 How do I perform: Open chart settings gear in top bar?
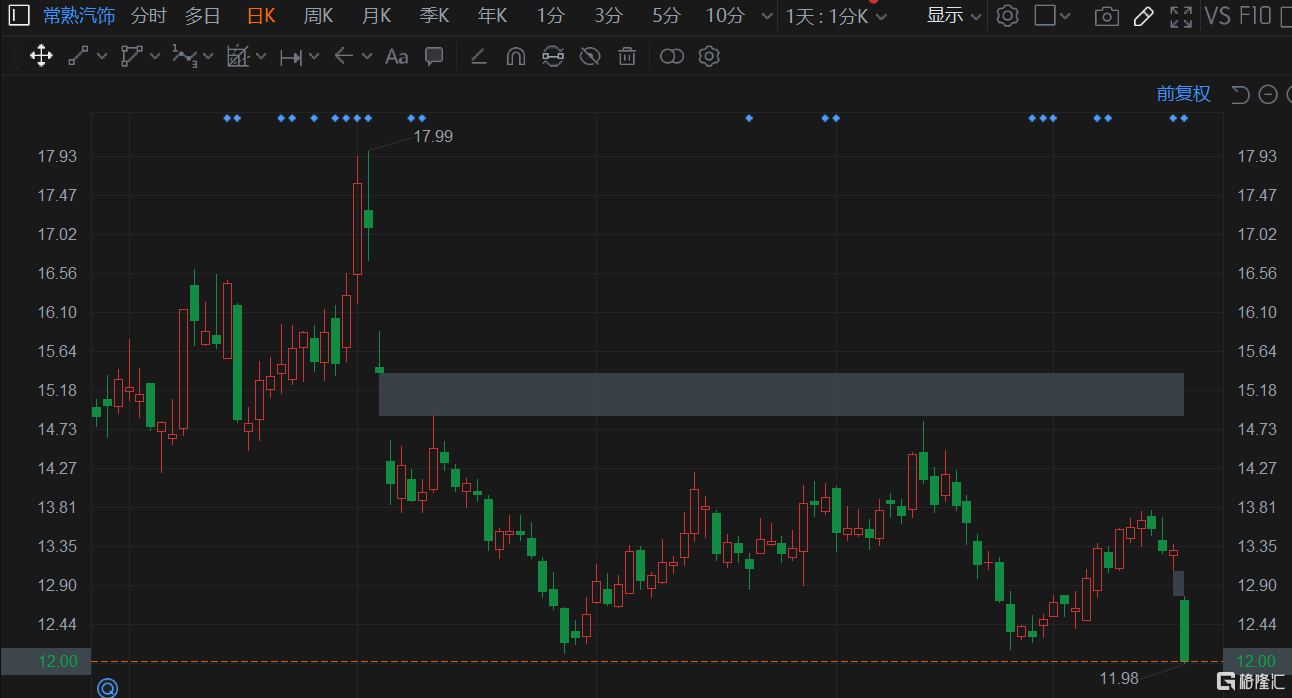coord(1008,15)
